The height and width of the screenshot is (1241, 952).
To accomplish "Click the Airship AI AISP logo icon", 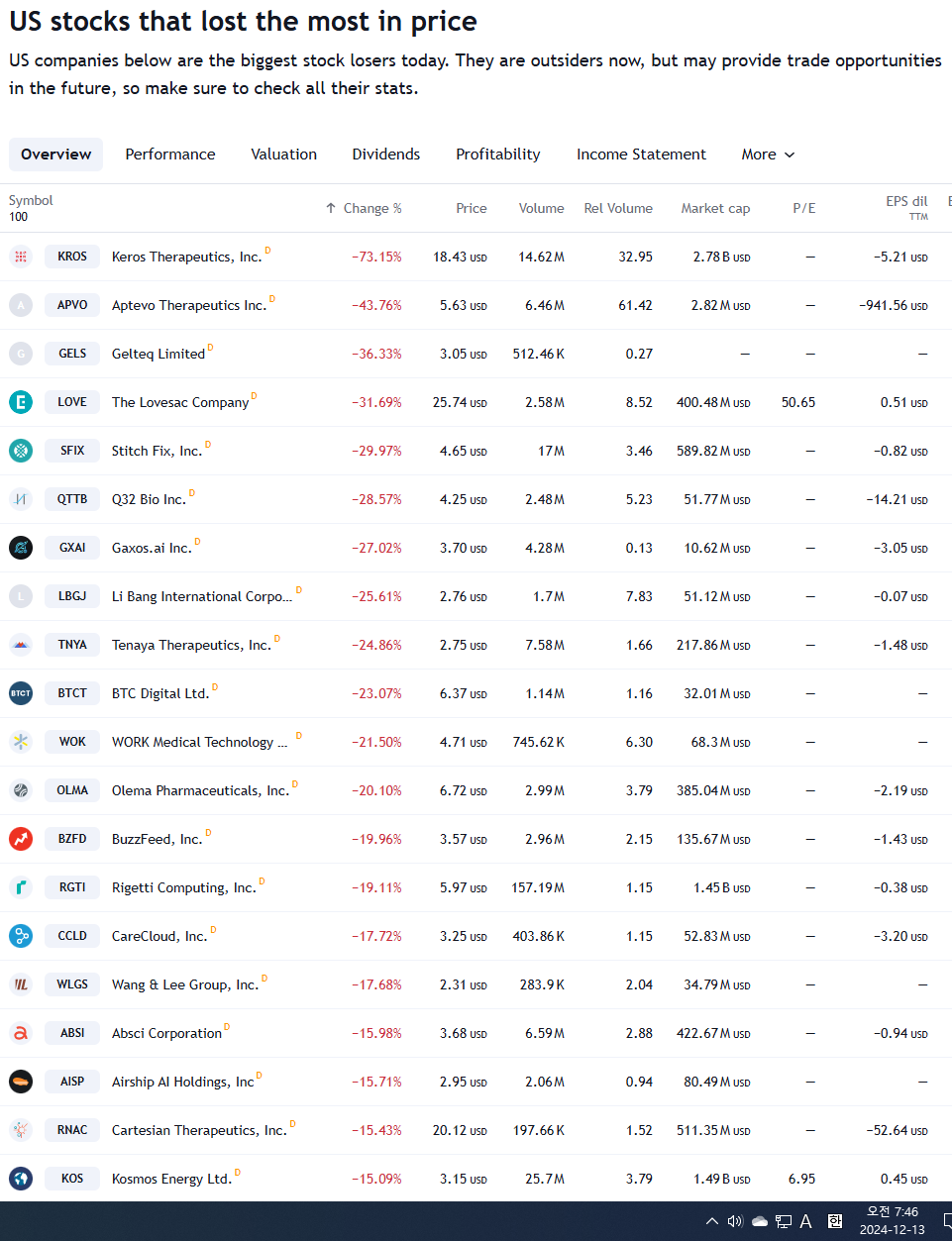I will (21, 1082).
